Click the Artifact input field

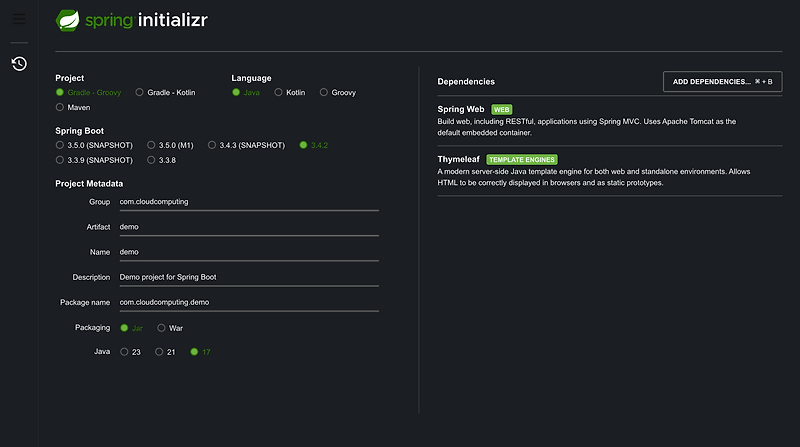248,227
